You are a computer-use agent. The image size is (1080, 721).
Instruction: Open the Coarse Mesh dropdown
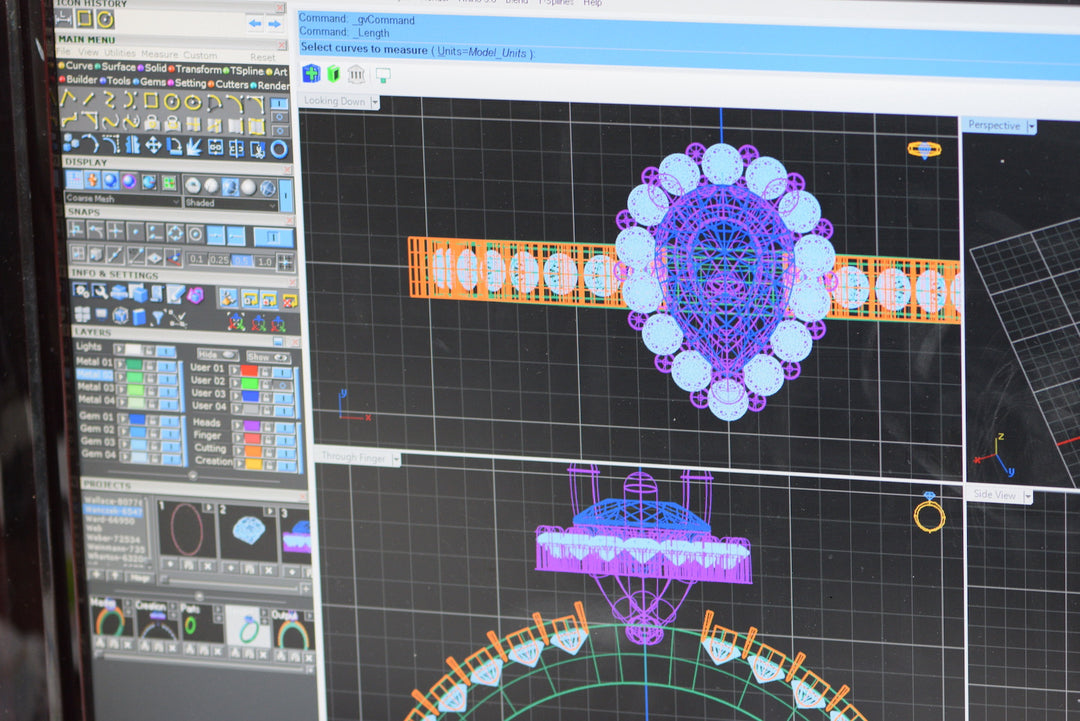point(122,200)
